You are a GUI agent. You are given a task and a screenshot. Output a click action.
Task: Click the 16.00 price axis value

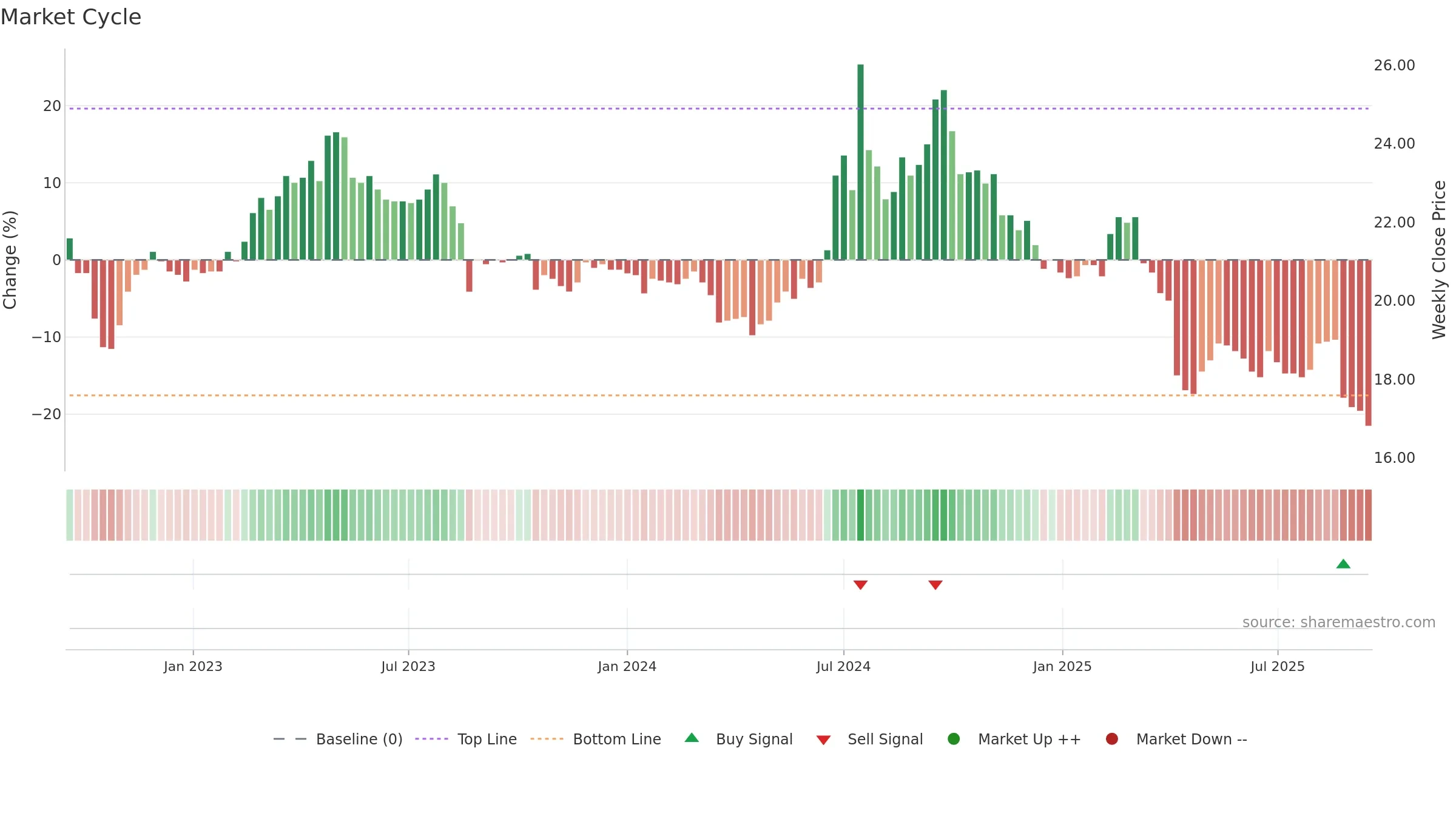pos(1394,458)
